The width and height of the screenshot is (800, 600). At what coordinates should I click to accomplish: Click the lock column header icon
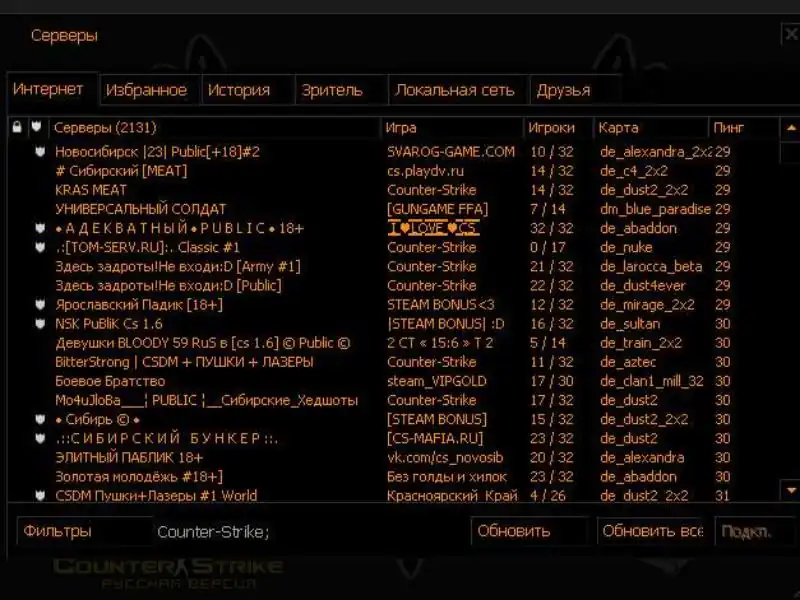click(x=17, y=127)
